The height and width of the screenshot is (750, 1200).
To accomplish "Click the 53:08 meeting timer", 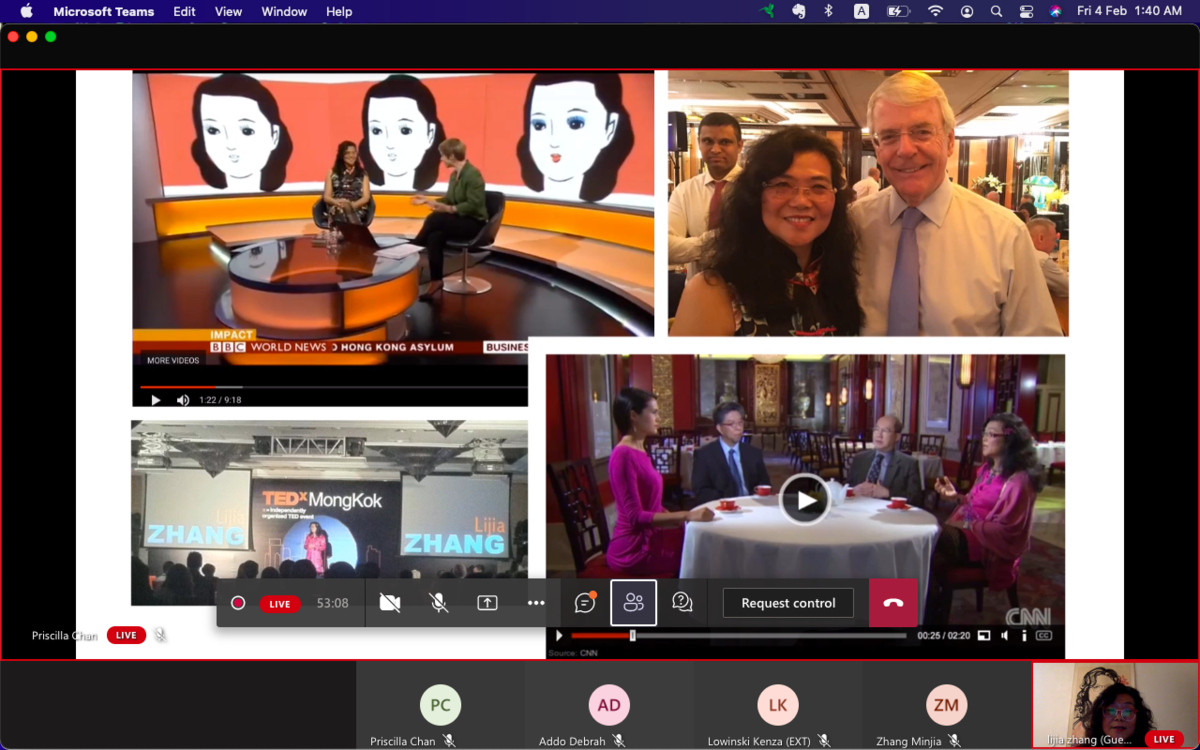I will click(x=333, y=603).
